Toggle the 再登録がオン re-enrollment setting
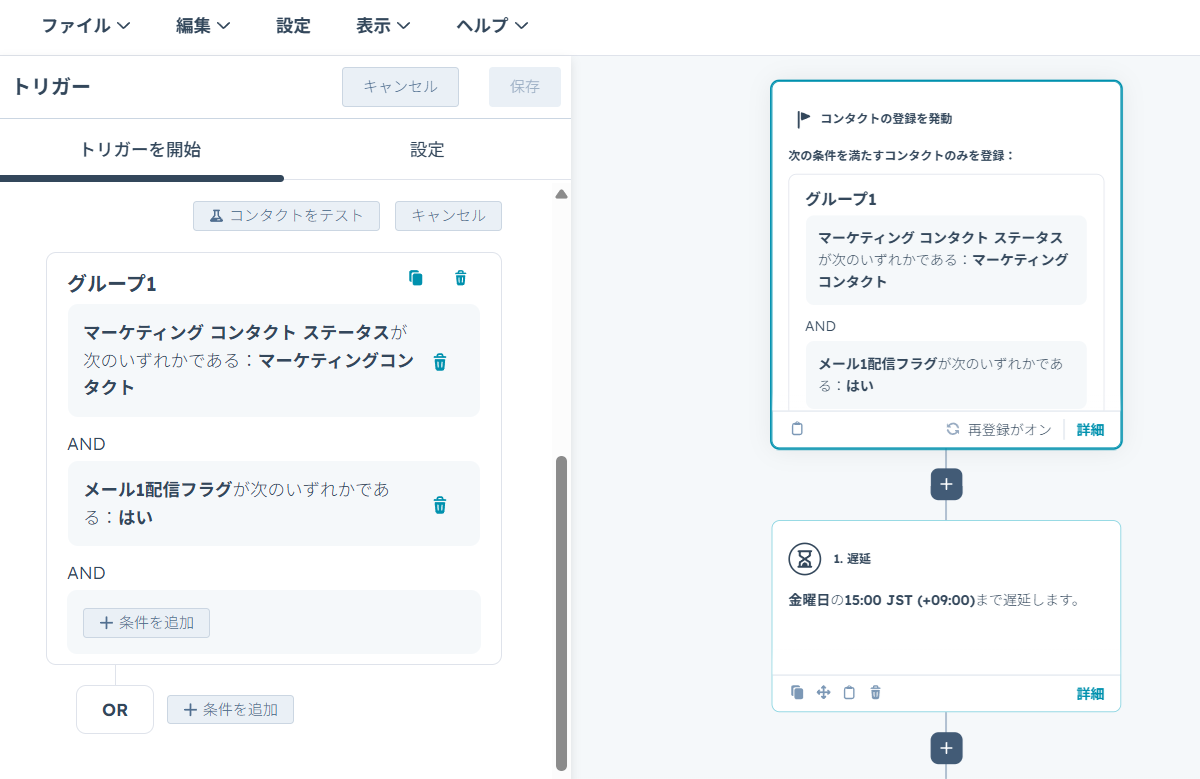 tap(999, 429)
